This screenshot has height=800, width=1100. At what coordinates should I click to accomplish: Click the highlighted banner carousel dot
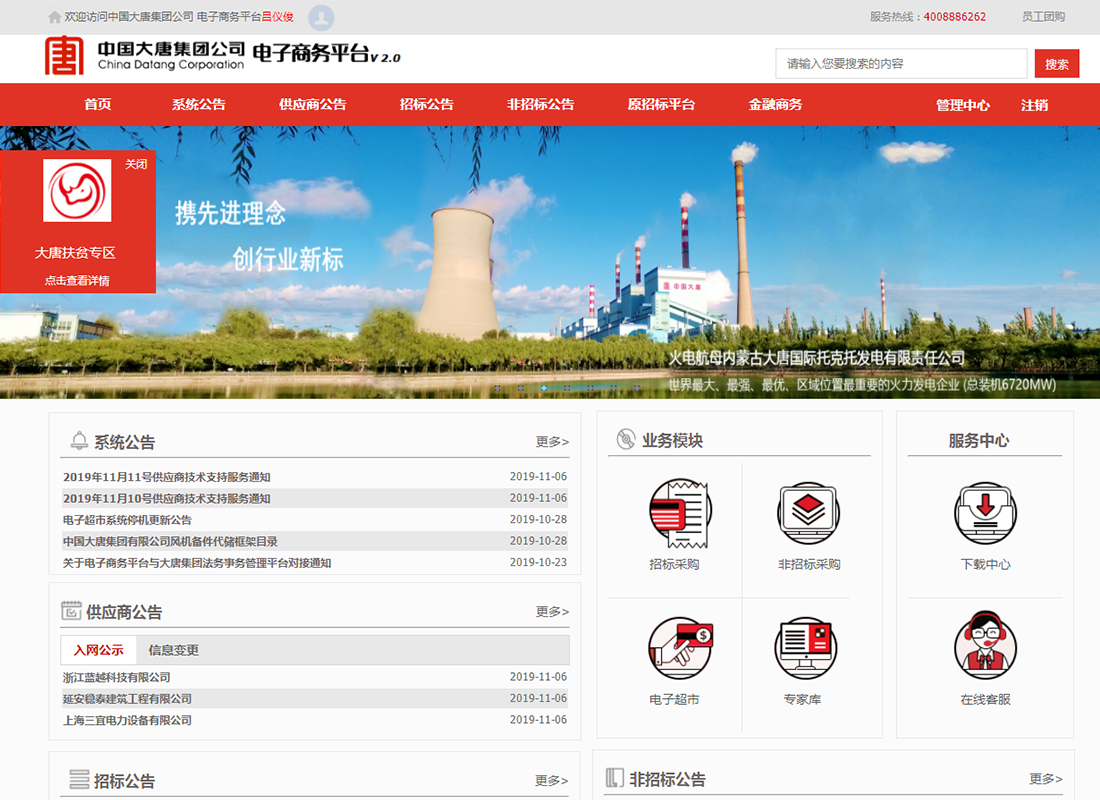(544, 387)
